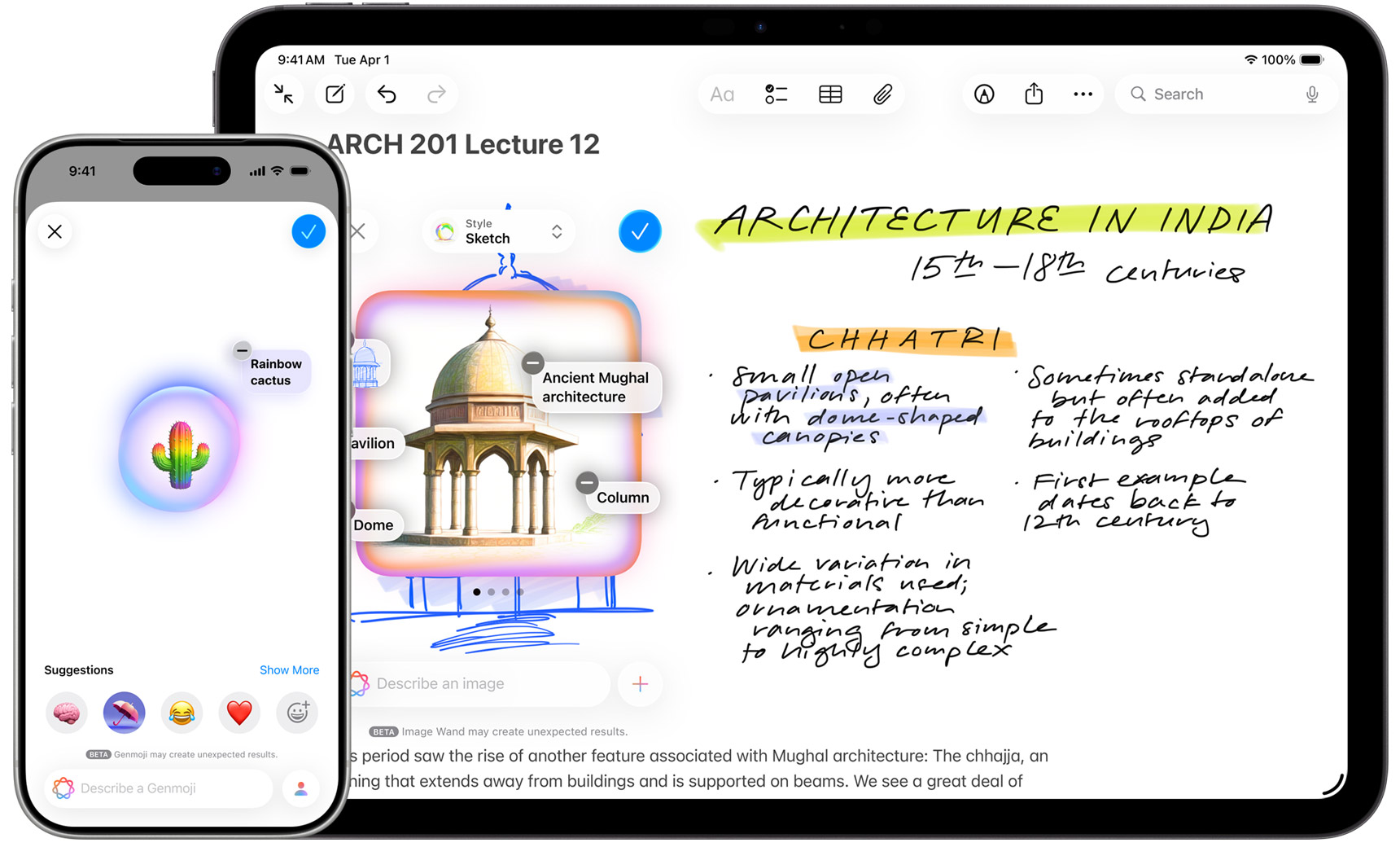Open the Style Sketch dropdown
Viewport: 1400px width, 847px height.
click(x=498, y=231)
